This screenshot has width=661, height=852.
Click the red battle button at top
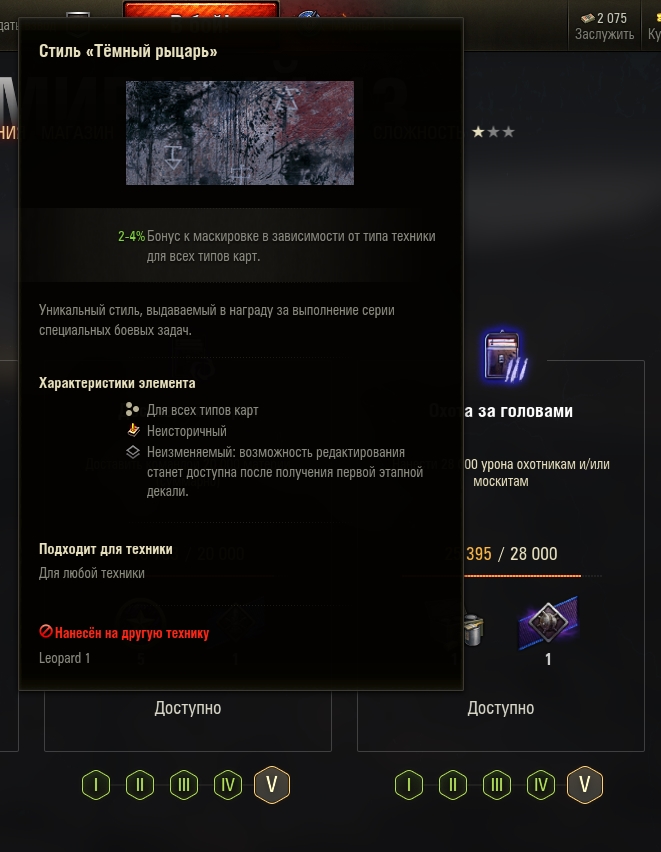[x=201, y=10]
